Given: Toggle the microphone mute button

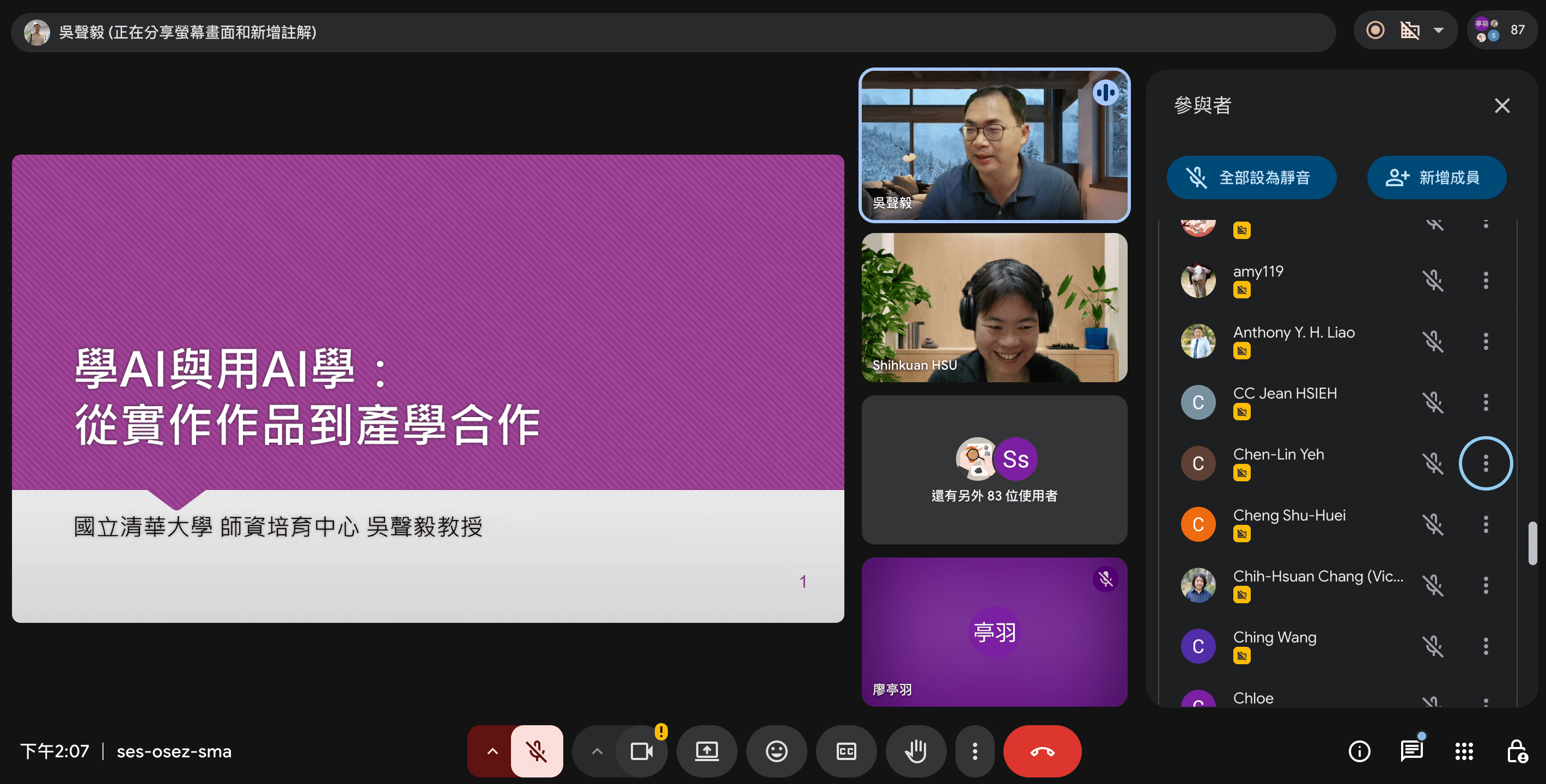Looking at the screenshot, I should tap(537, 751).
